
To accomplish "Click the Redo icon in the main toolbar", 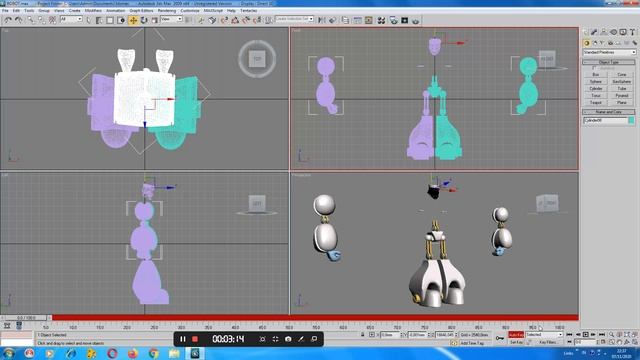I will tap(18, 20).
